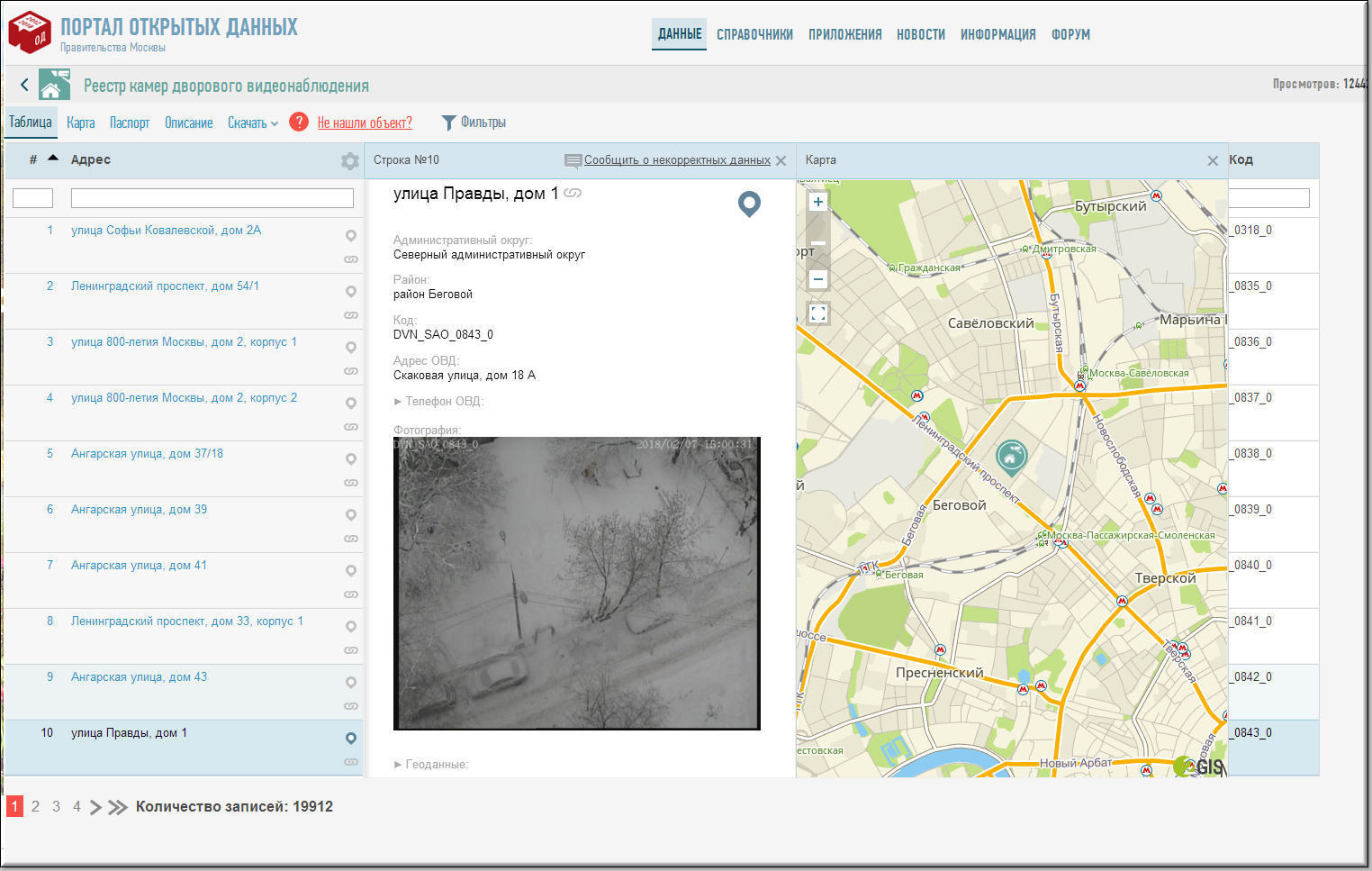Click the large location pin in details panel
This screenshot has height=871, width=1372.
(x=749, y=204)
